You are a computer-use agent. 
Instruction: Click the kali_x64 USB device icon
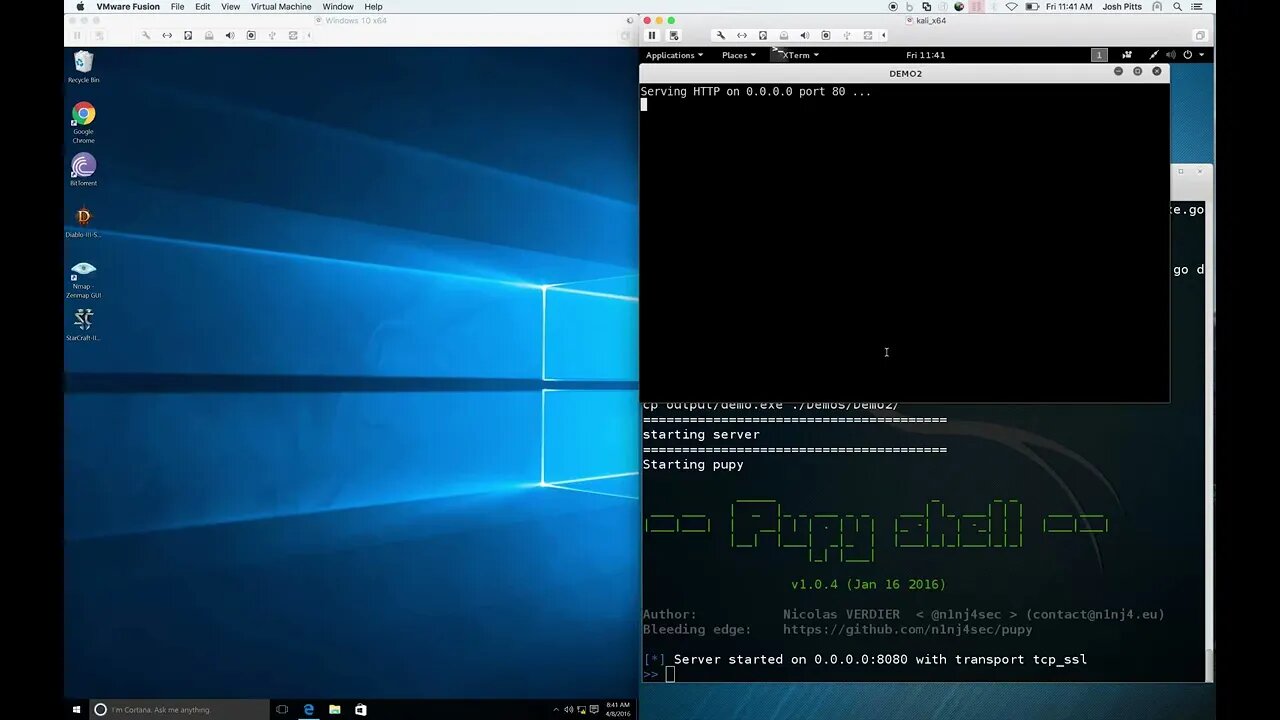[846, 35]
